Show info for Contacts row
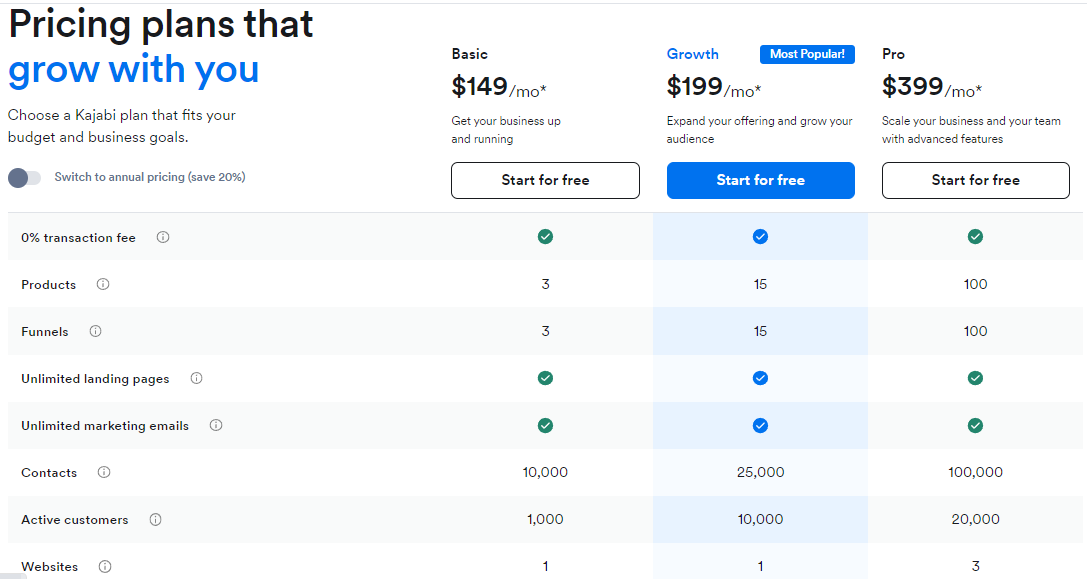The height and width of the screenshot is (579, 1087). [104, 472]
